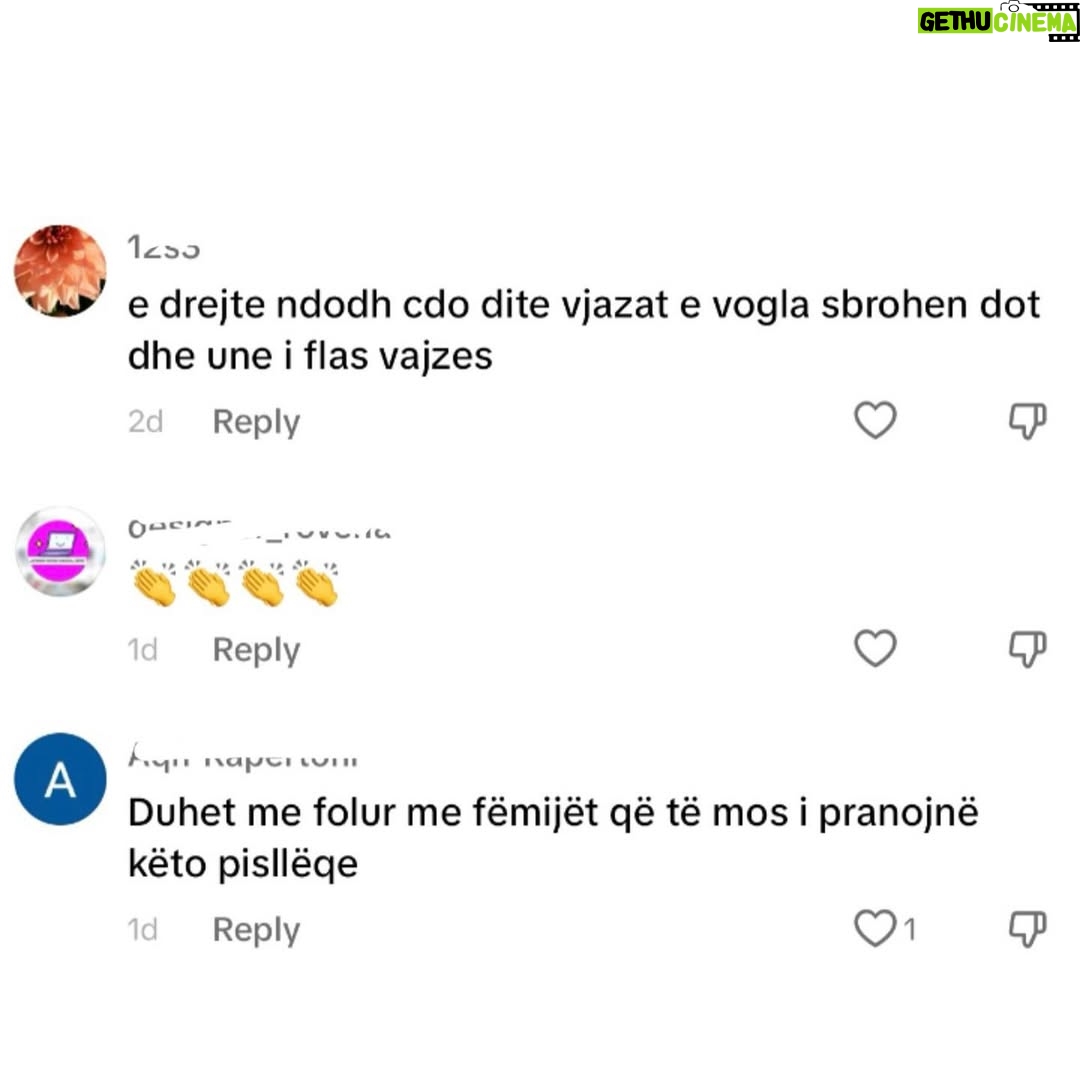Open the username above 'Duhet me folur'

[243, 757]
